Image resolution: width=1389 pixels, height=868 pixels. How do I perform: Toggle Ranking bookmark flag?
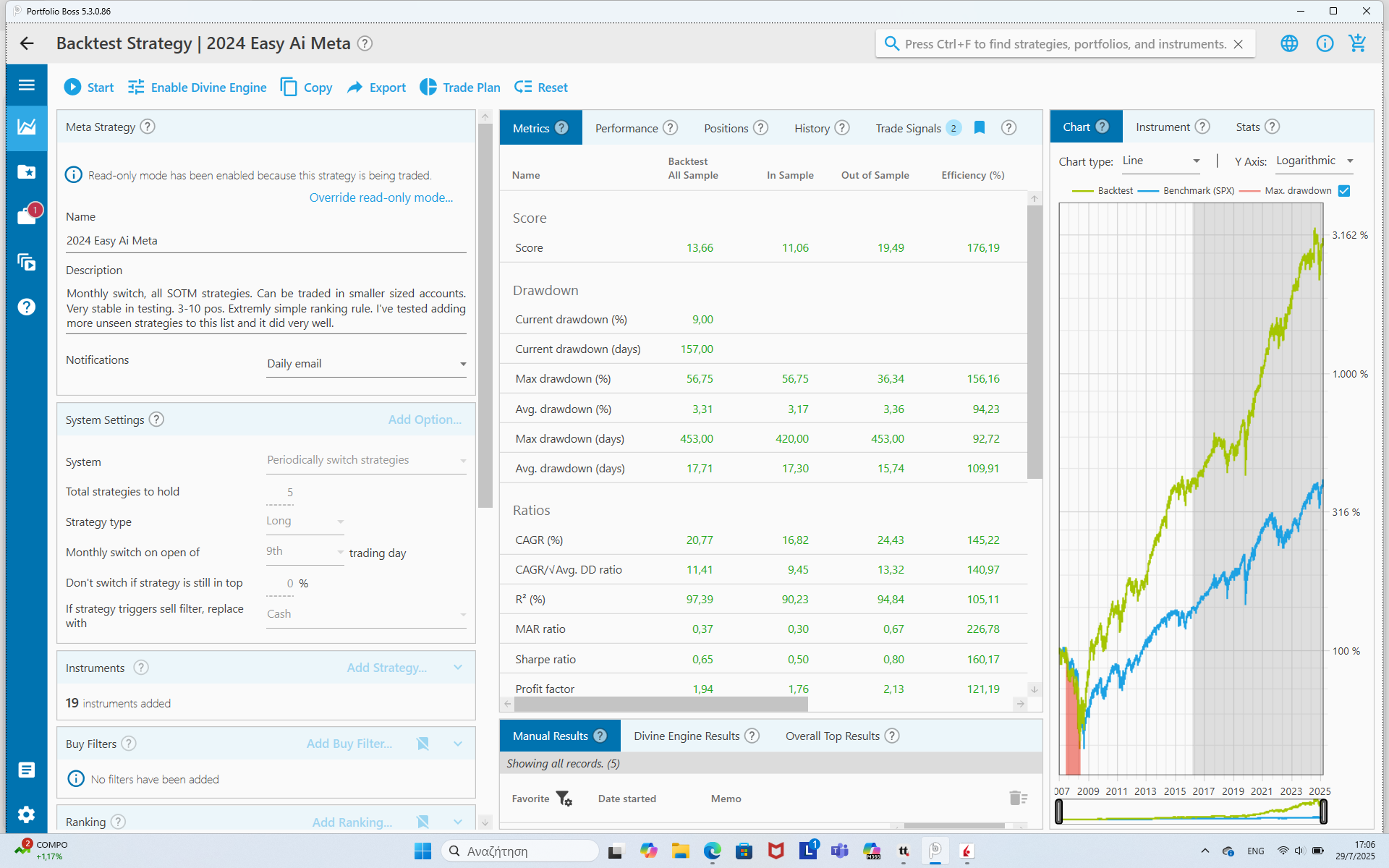click(423, 822)
